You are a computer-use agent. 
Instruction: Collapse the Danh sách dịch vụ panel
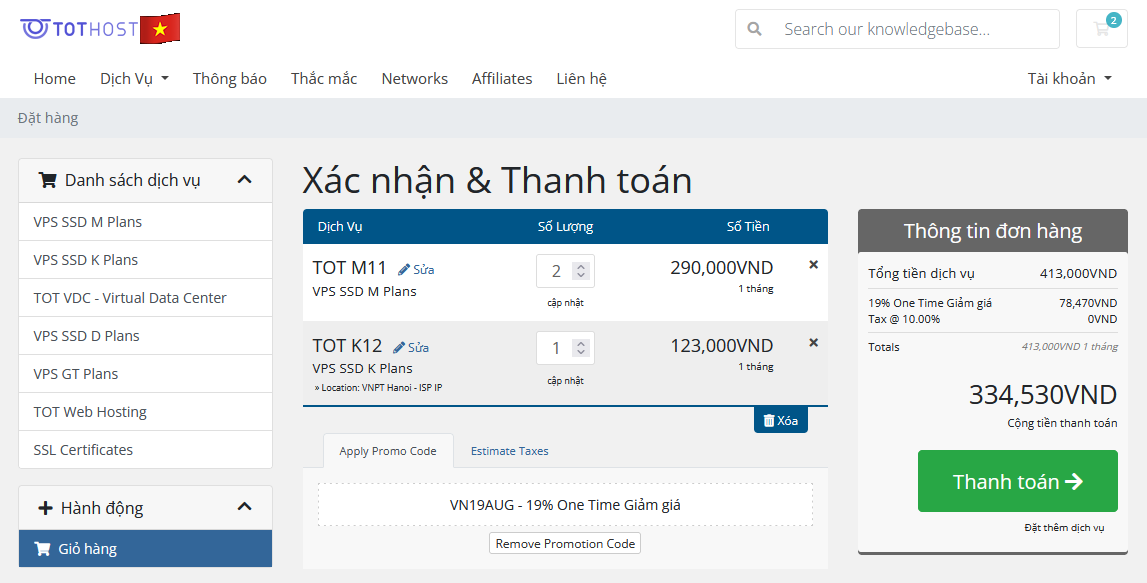[x=244, y=180]
